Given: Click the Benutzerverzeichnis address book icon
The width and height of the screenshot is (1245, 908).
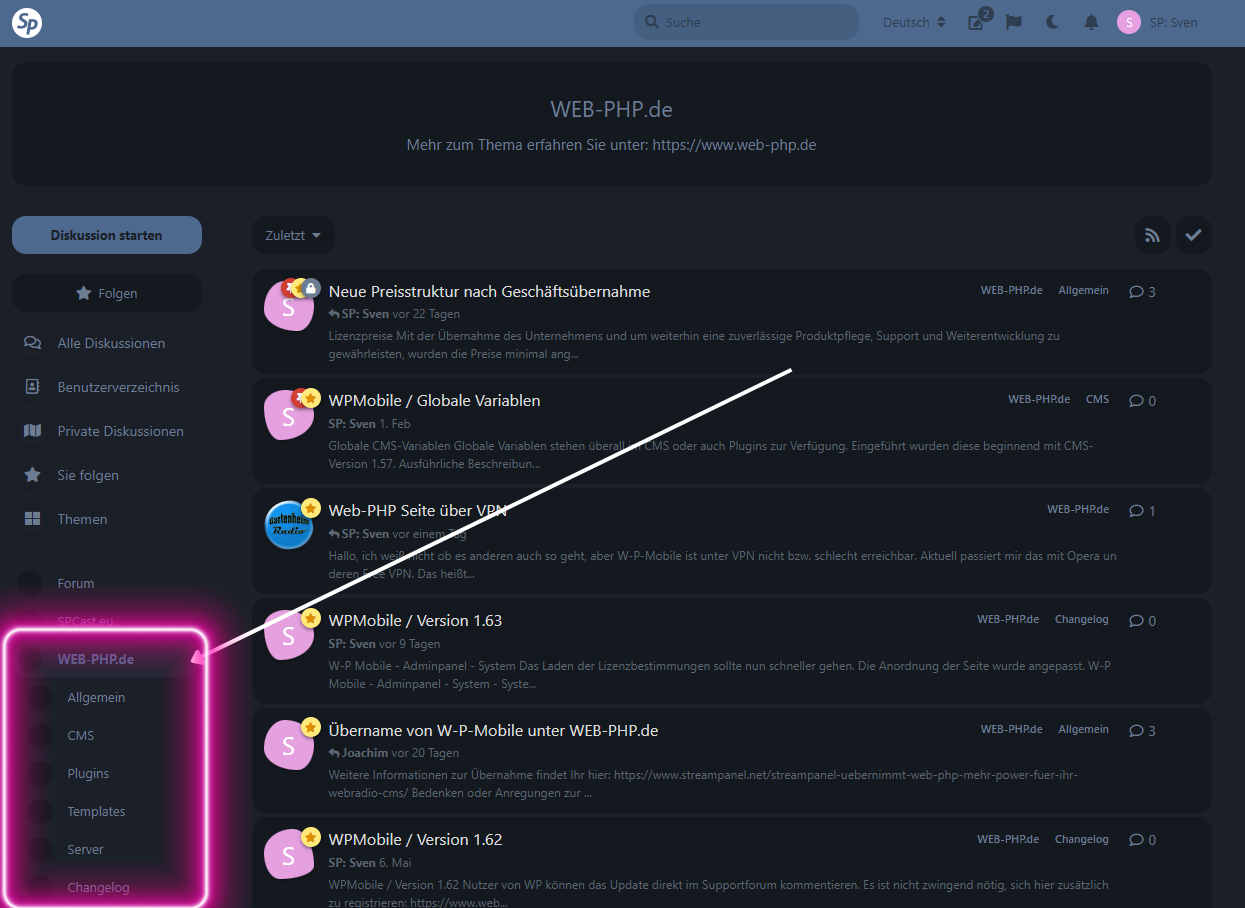Looking at the screenshot, I should click(x=33, y=387).
